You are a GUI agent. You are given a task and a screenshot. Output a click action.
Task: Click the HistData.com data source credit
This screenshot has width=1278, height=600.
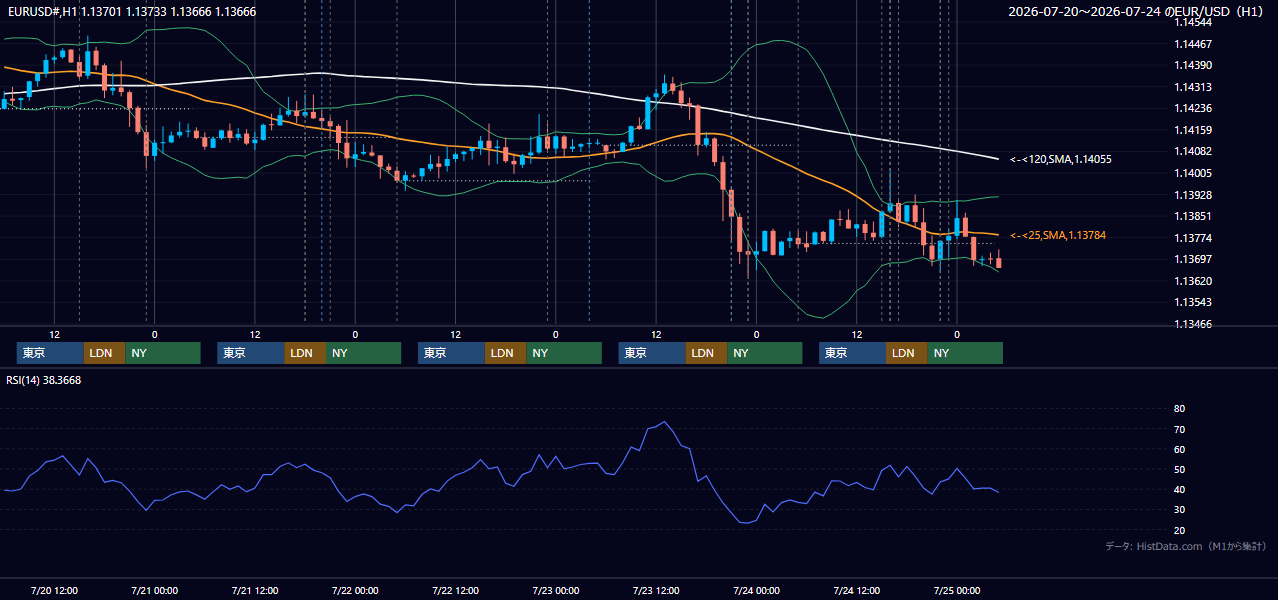tap(1185, 546)
